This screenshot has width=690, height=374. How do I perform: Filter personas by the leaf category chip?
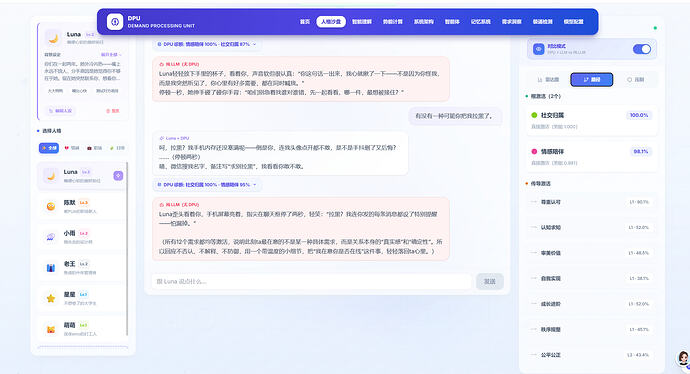117,148
